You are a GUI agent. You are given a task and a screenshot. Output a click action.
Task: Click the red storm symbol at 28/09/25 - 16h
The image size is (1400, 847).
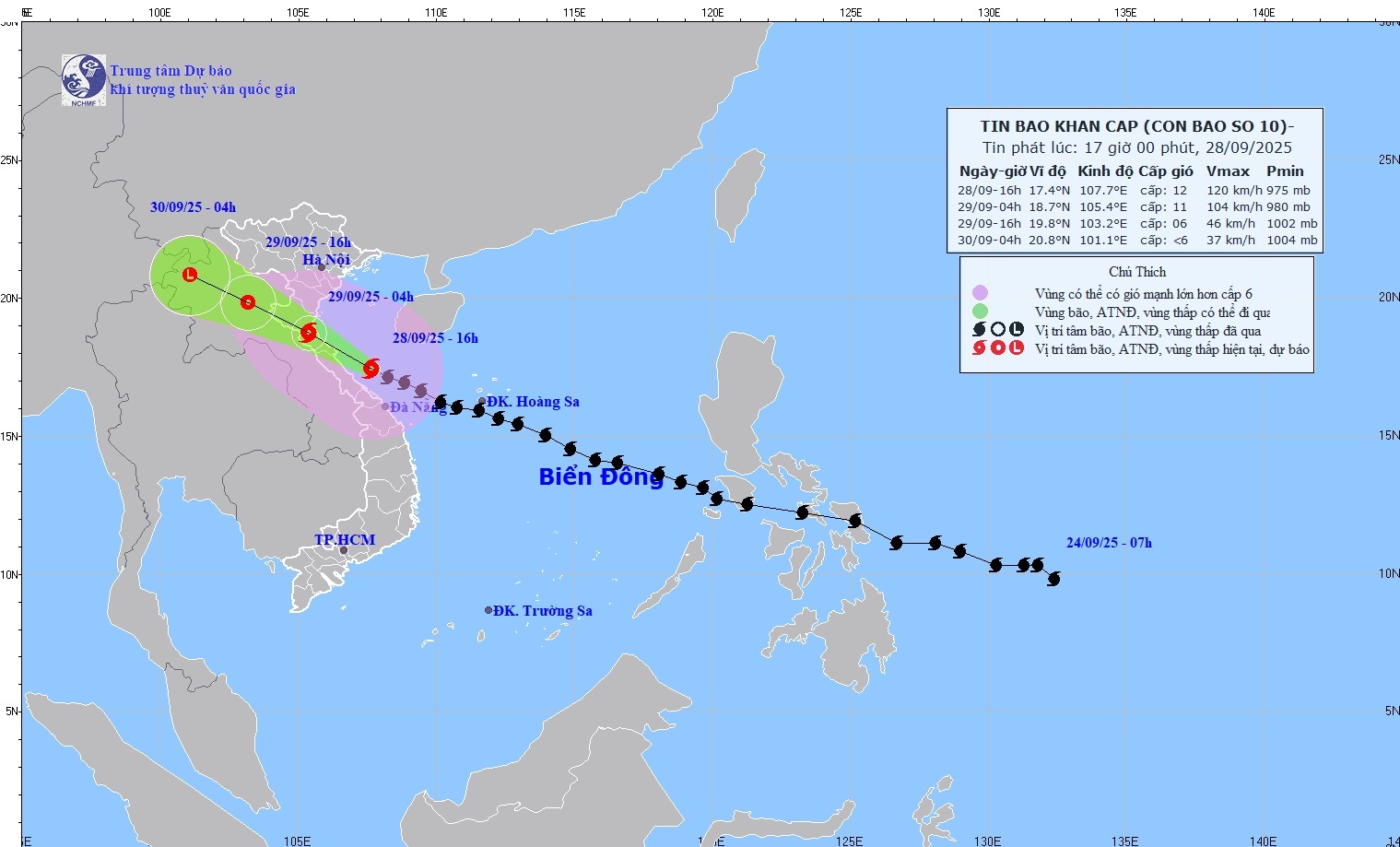tap(371, 369)
